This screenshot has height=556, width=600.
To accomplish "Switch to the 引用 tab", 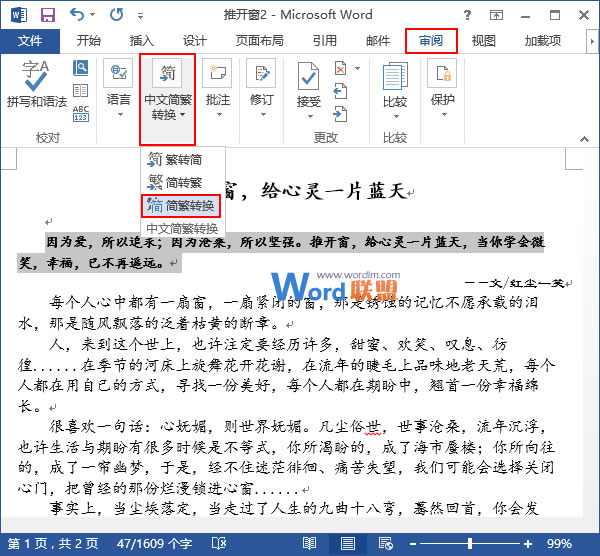I will coord(324,41).
